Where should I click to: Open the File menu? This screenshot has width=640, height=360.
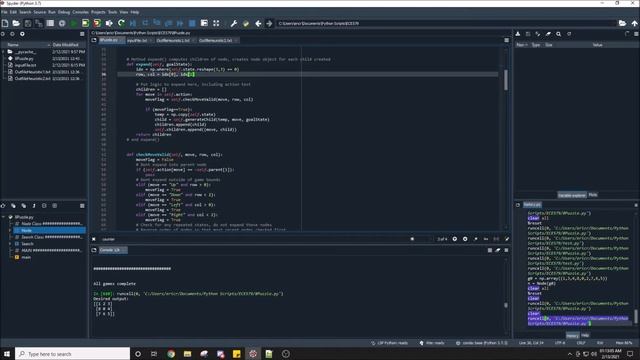tap(4, 12)
